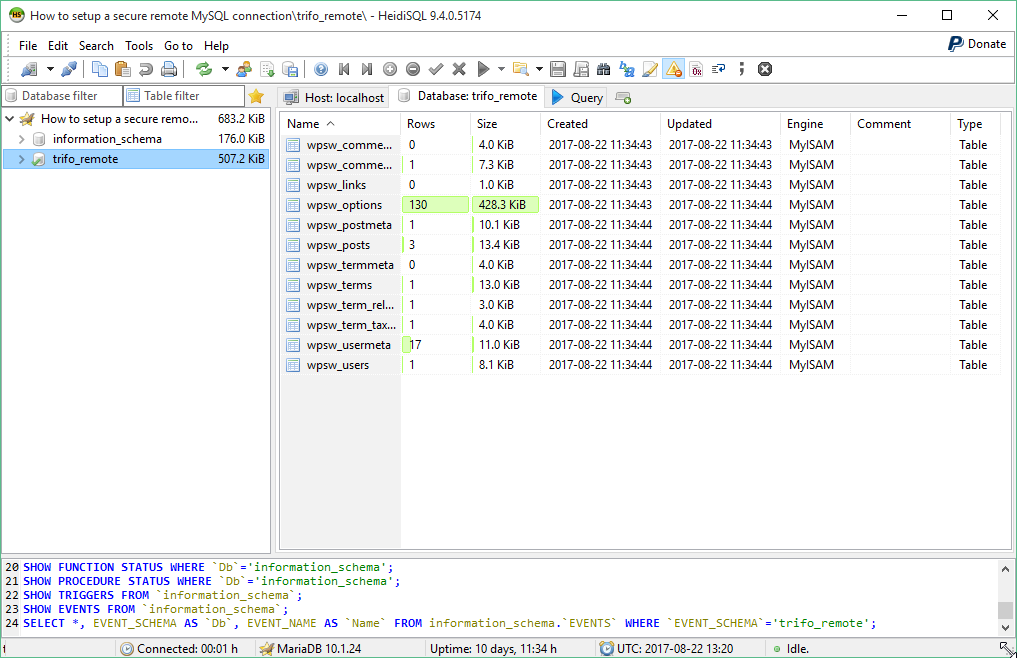Click the Delete row minus icon
This screenshot has height=658, width=1017.
click(413, 69)
